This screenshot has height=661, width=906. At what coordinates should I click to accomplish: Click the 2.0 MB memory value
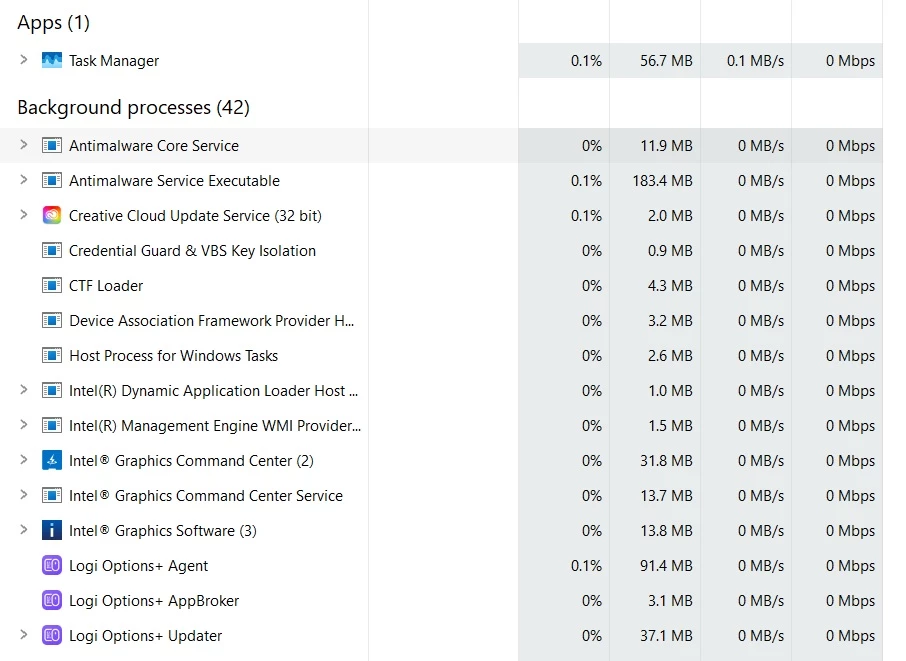[670, 216]
